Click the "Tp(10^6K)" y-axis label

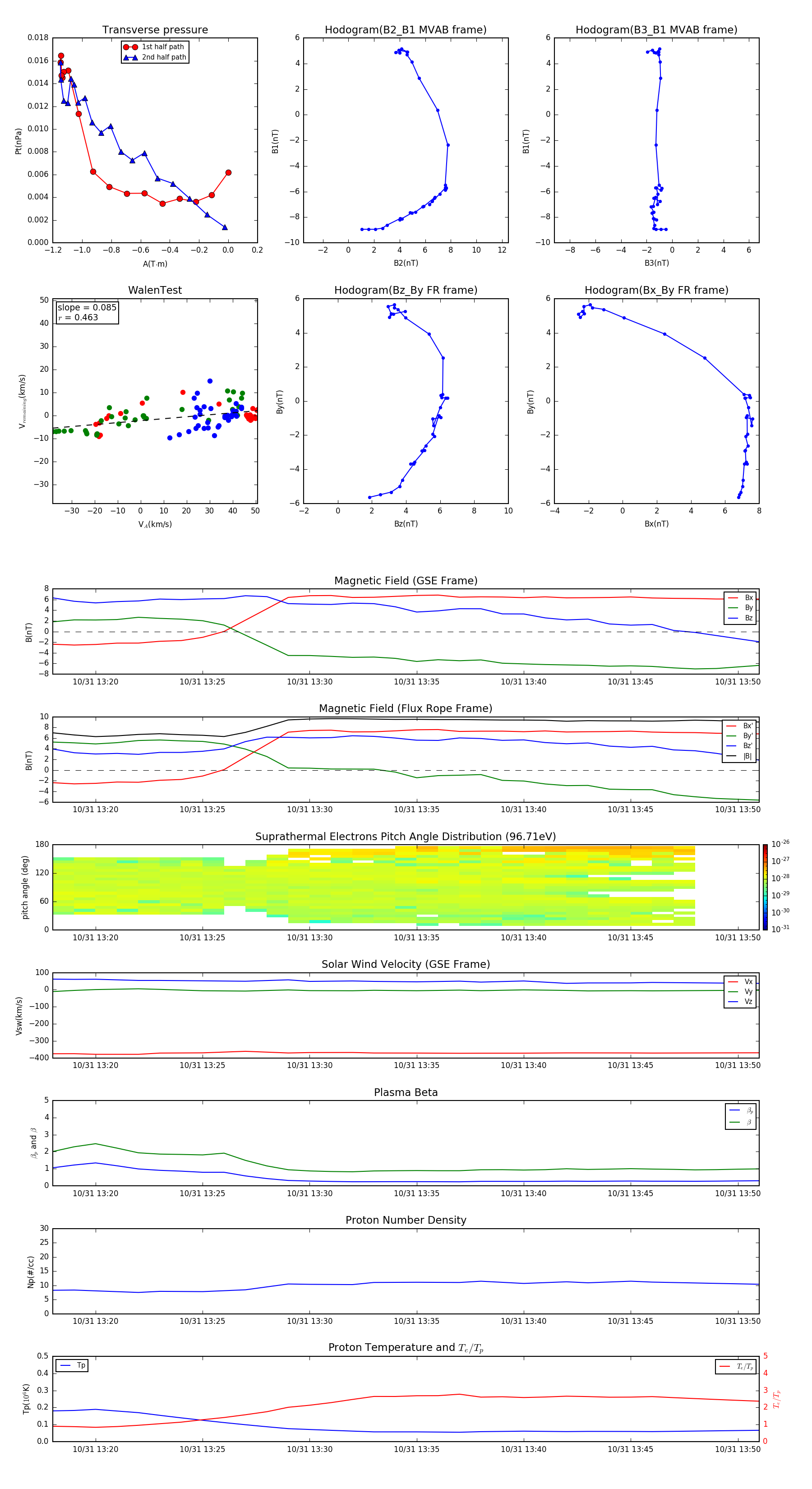(26, 1399)
